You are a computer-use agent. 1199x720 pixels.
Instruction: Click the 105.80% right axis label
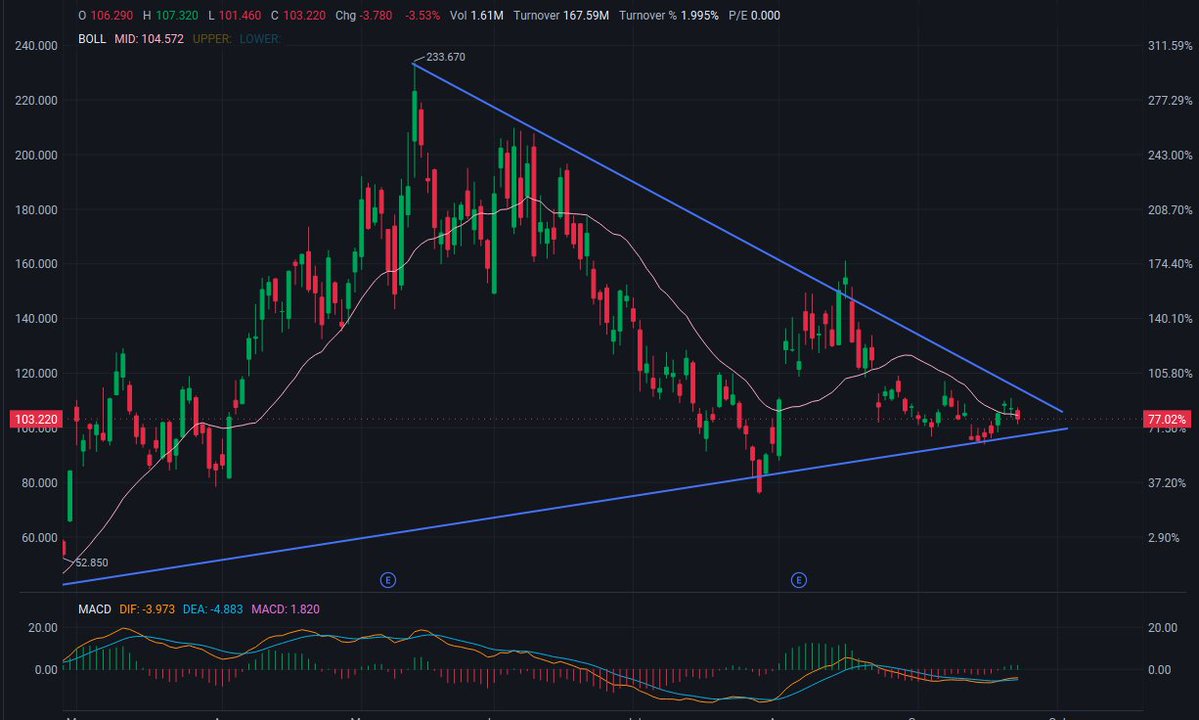[x=1170, y=373]
